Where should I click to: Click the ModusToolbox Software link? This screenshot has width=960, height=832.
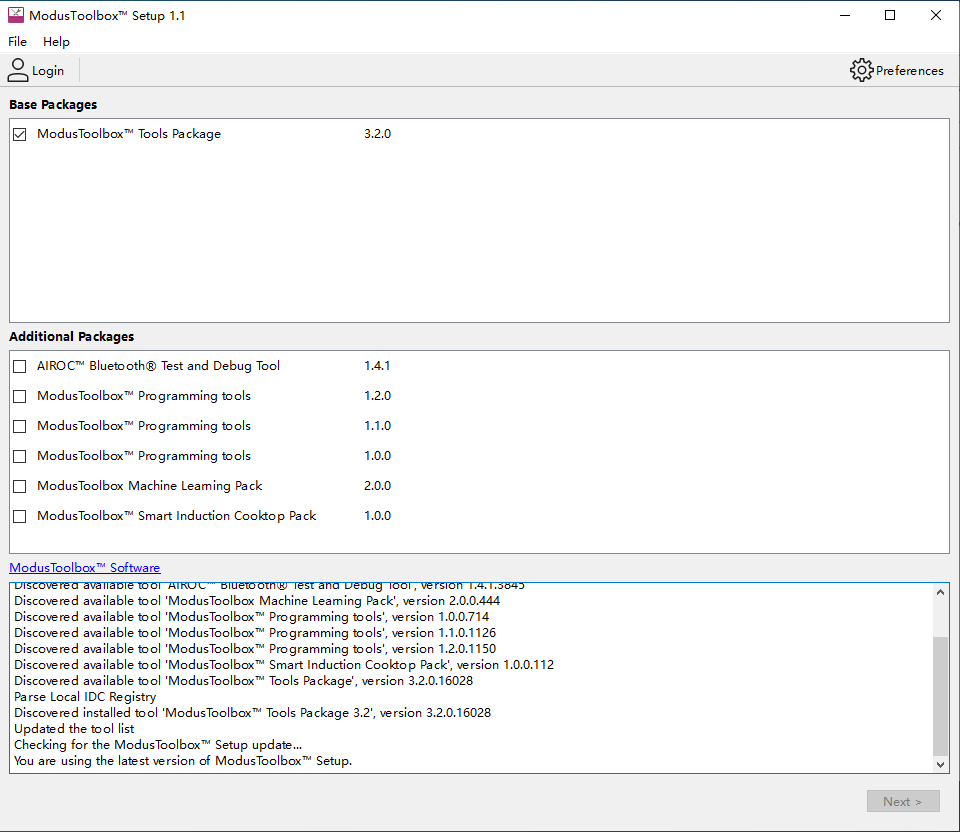(x=84, y=567)
